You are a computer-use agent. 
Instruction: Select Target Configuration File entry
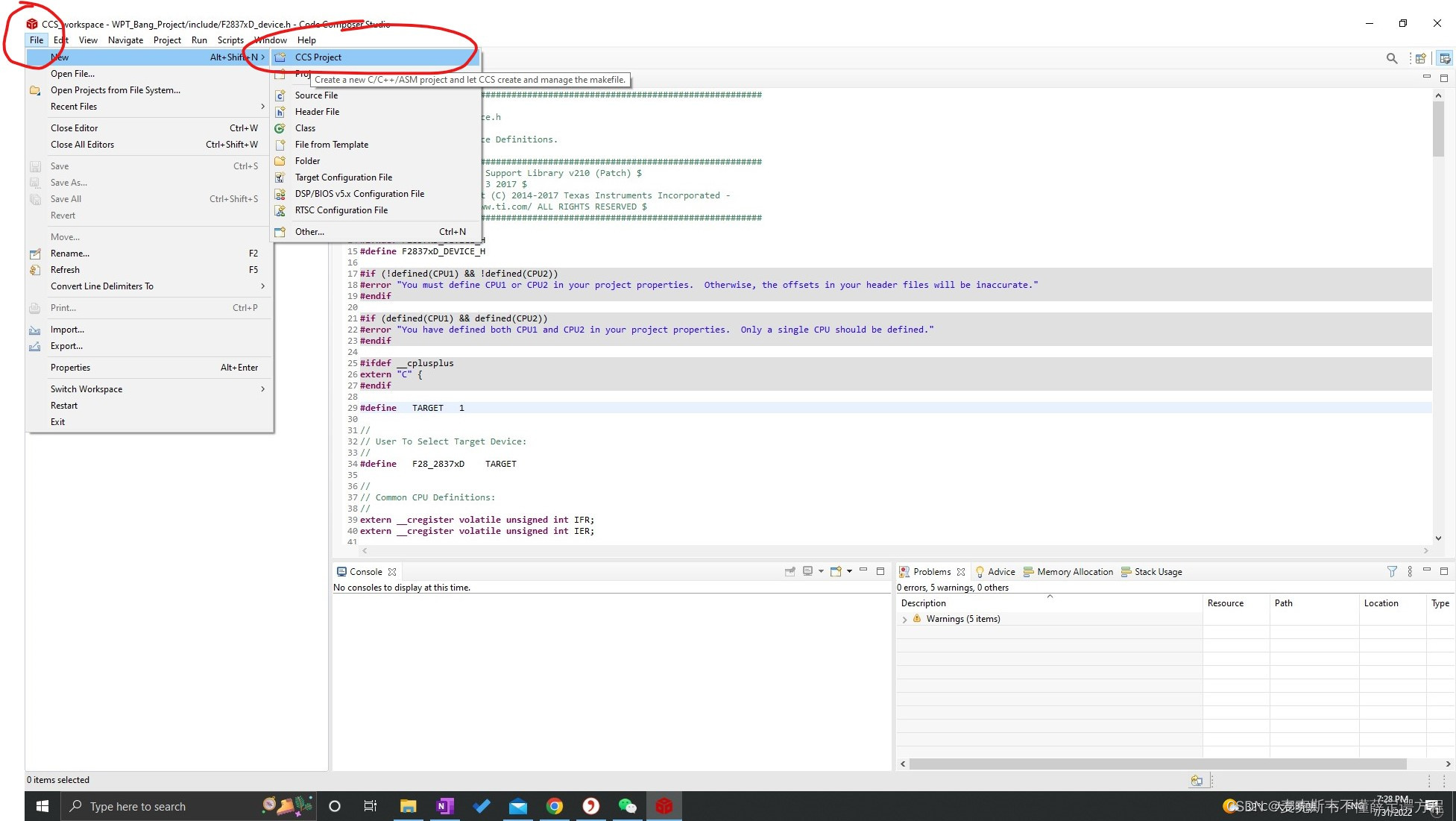point(375,177)
